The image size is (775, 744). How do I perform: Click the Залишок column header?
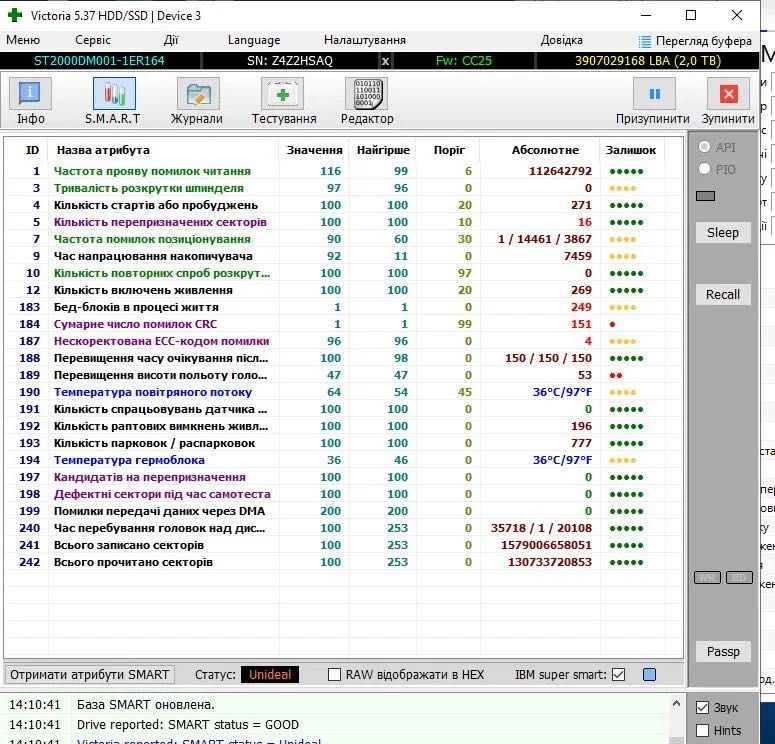[x=631, y=150]
